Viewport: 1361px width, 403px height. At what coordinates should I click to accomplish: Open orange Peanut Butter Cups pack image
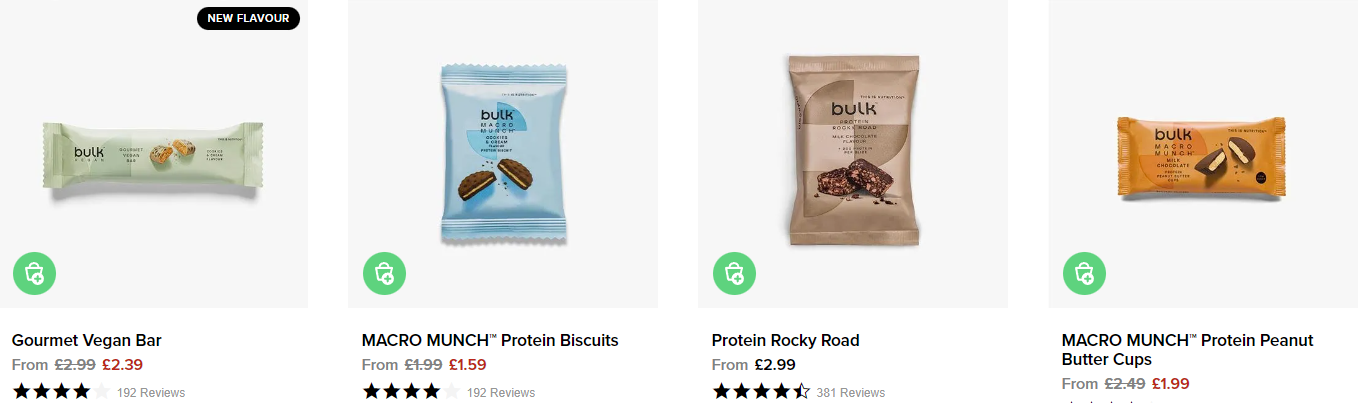click(x=1200, y=158)
